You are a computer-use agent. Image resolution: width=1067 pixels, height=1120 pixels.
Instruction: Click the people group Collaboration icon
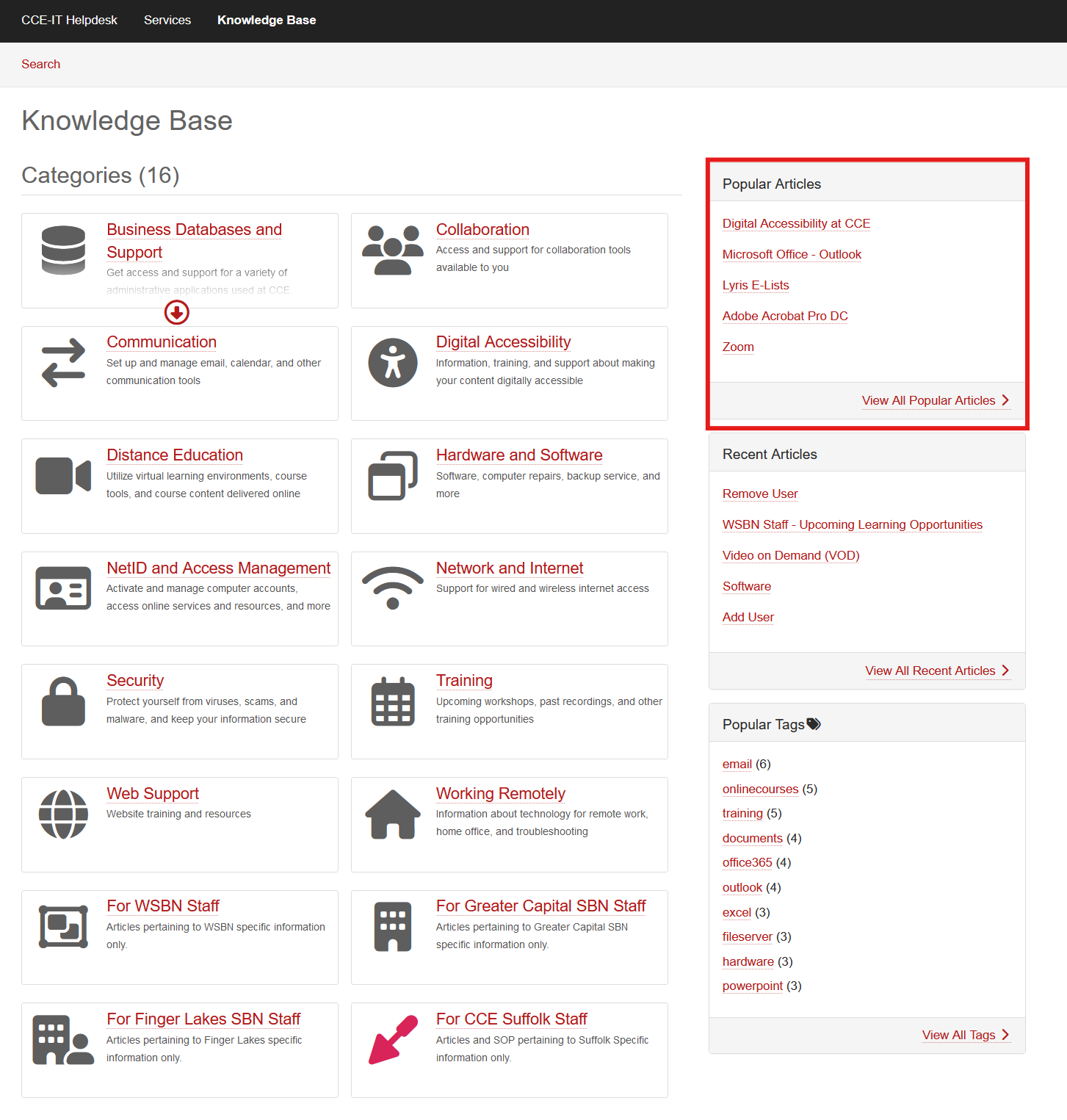tap(393, 250)
